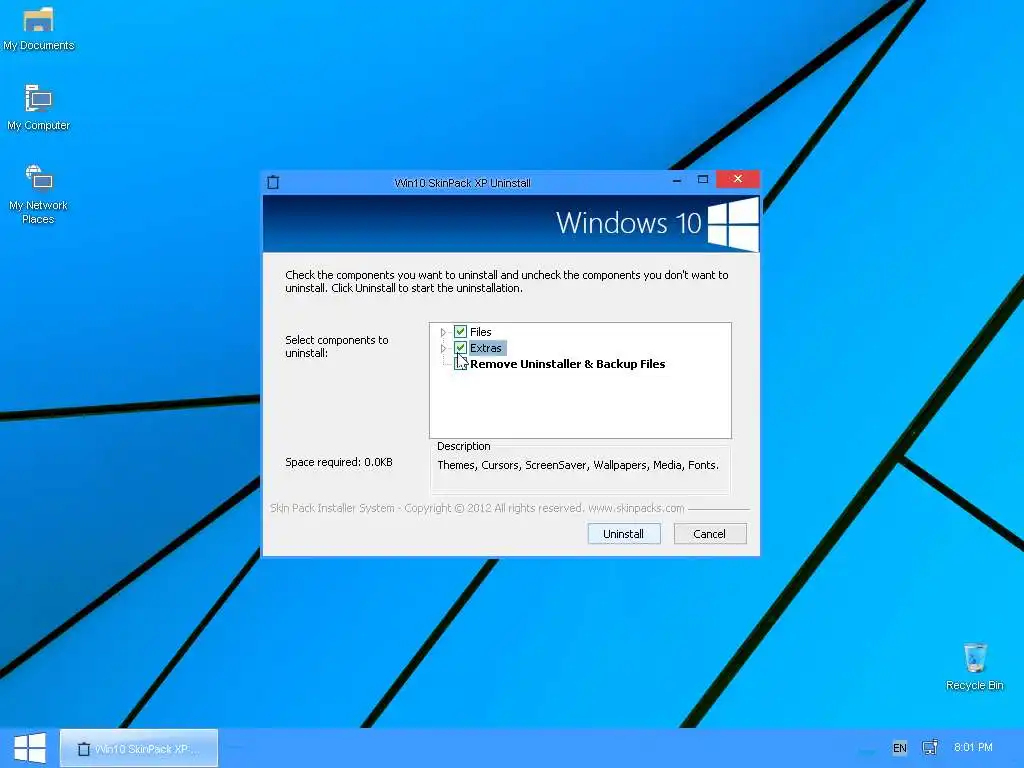Image resolution: width=1024 pixels, height=768 pixels.
Task: Click the trash icon in dialog title bar
Action: [273, 182]
